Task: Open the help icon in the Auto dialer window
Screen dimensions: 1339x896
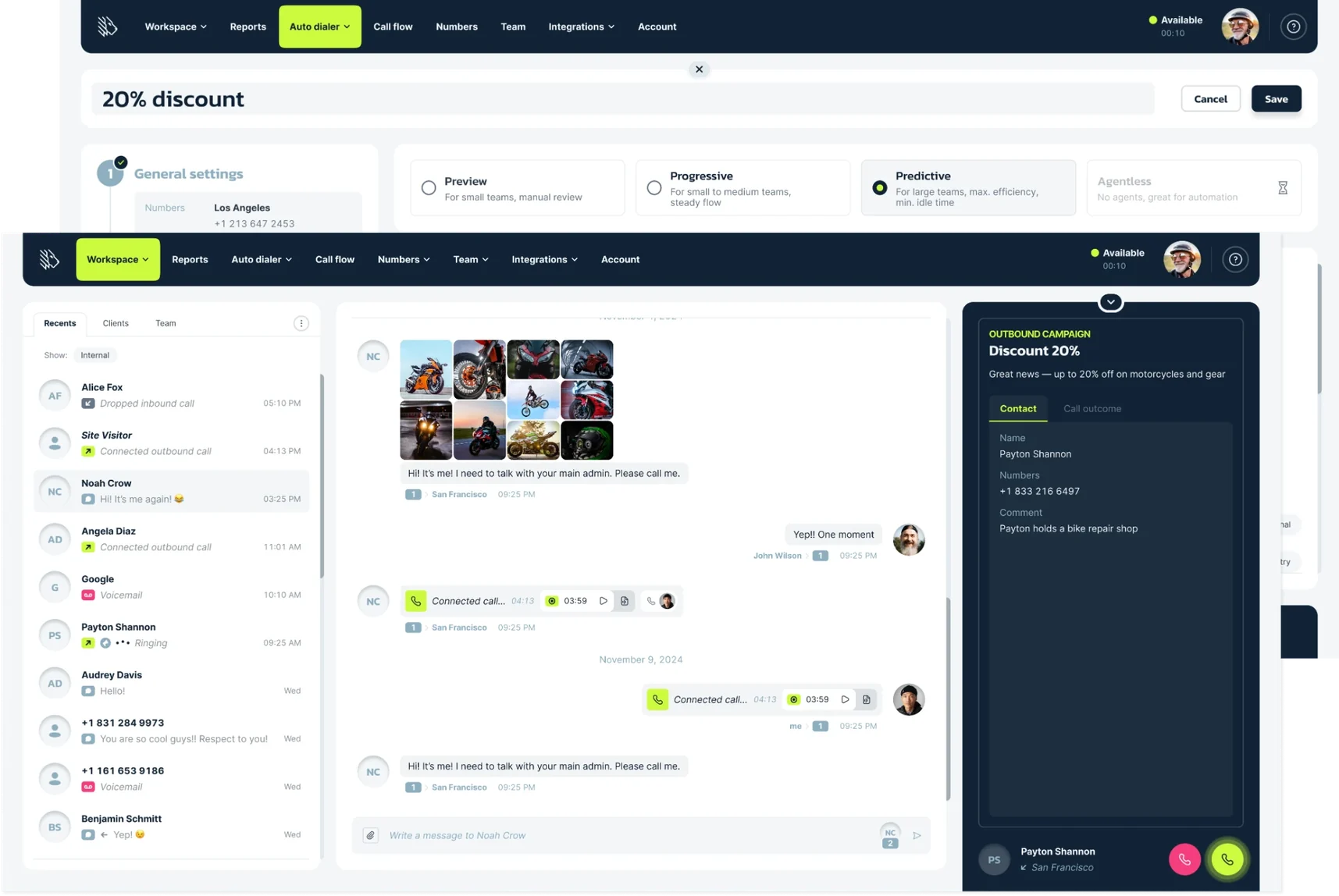Action: [x=1294, y=27]
